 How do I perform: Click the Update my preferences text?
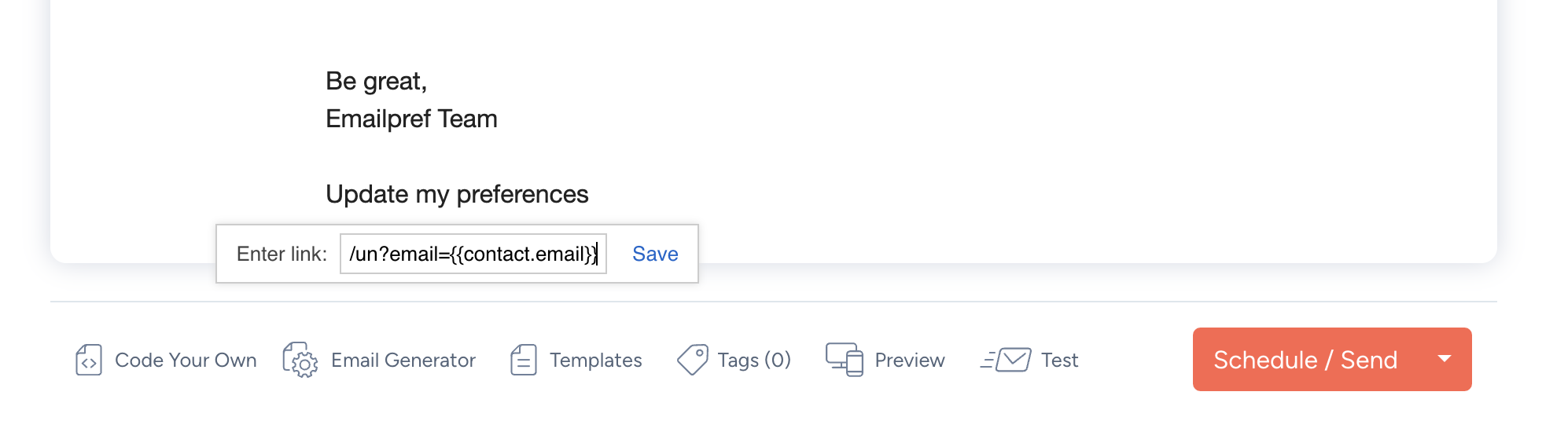[457, 194]
